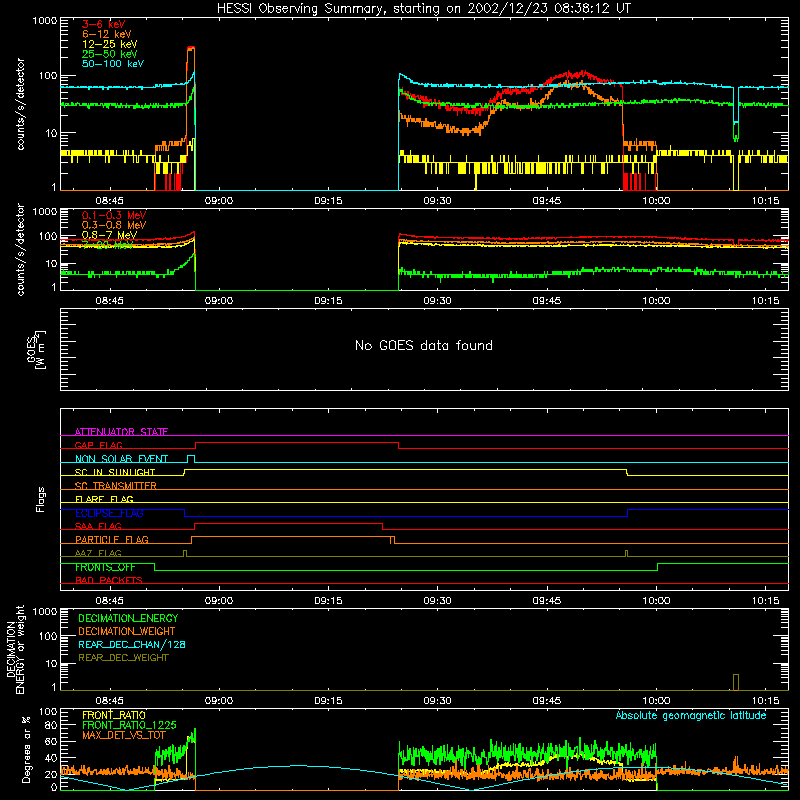Click the olive REAR_DEC_WEIGHT legend label
The height and width of the screenshot is (800, 800).
tap(123, 658)
